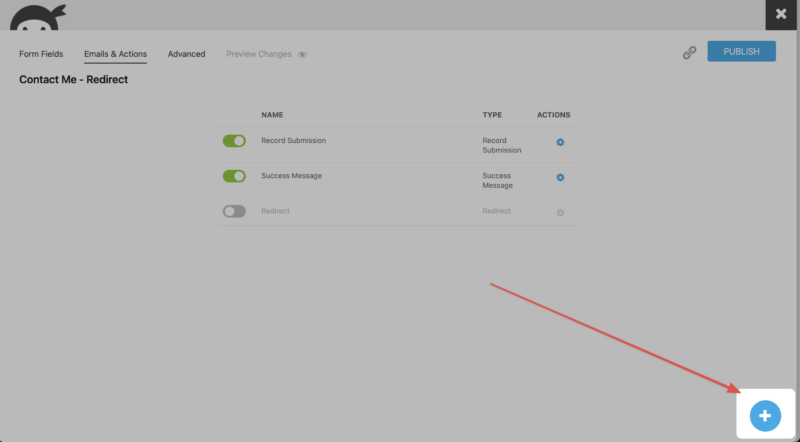
Task: Select the Success Message action row name
Action: tap(291, 176)
